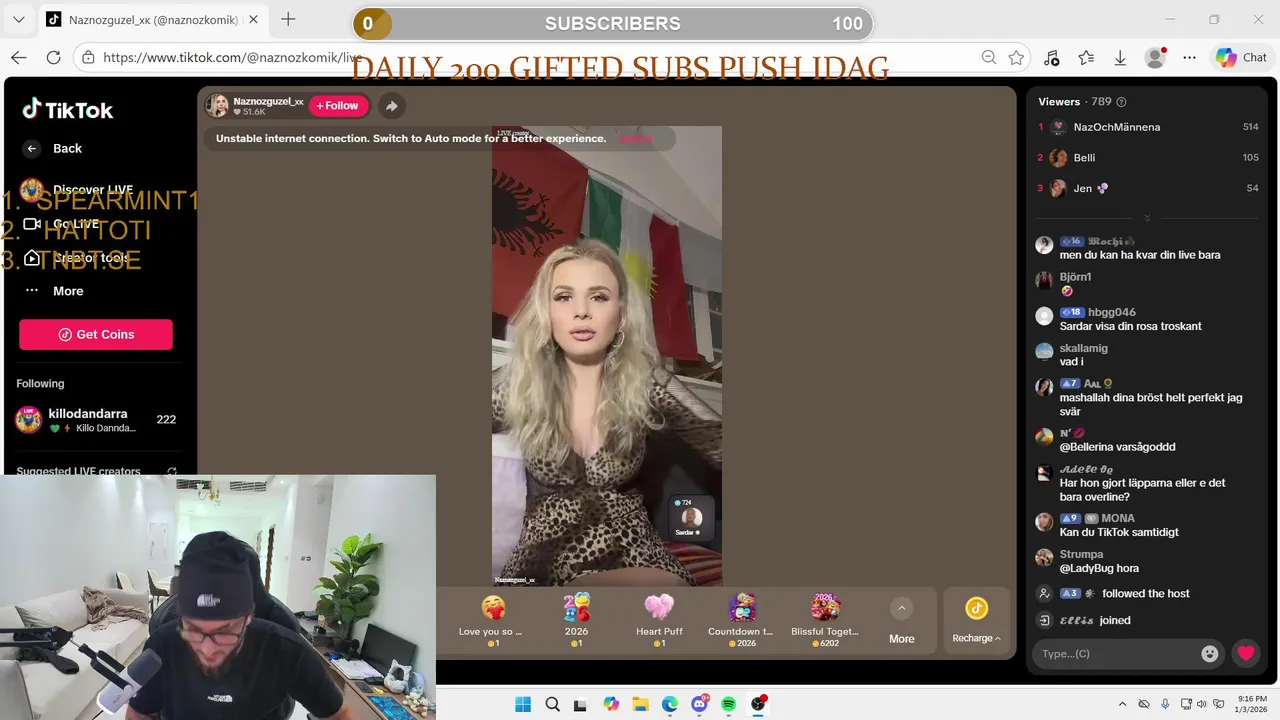
Task: Open Copilot Chat button
Action: coord(1241,58)
